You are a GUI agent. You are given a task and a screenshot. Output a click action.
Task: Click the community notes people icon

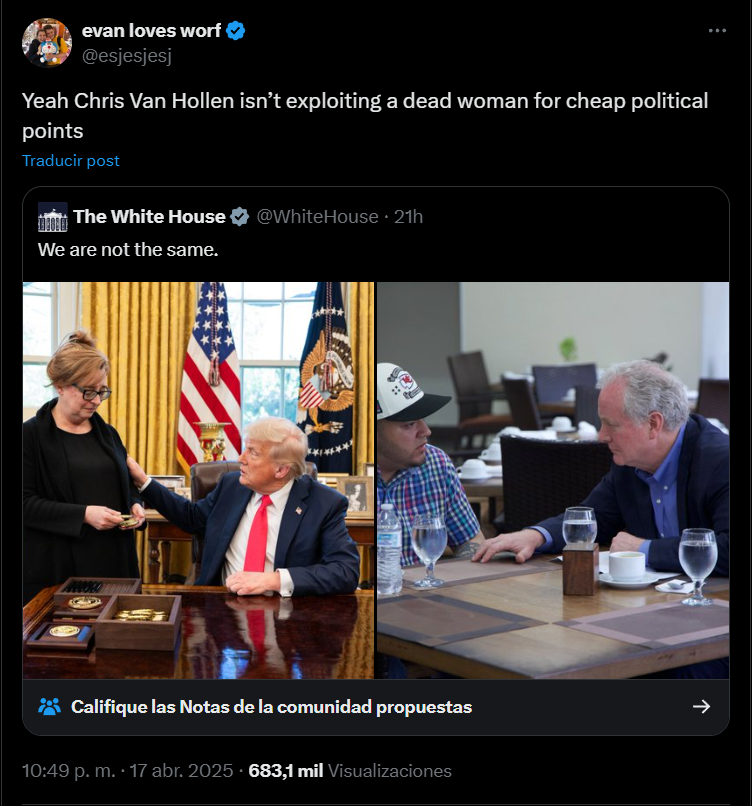[50, 707]
